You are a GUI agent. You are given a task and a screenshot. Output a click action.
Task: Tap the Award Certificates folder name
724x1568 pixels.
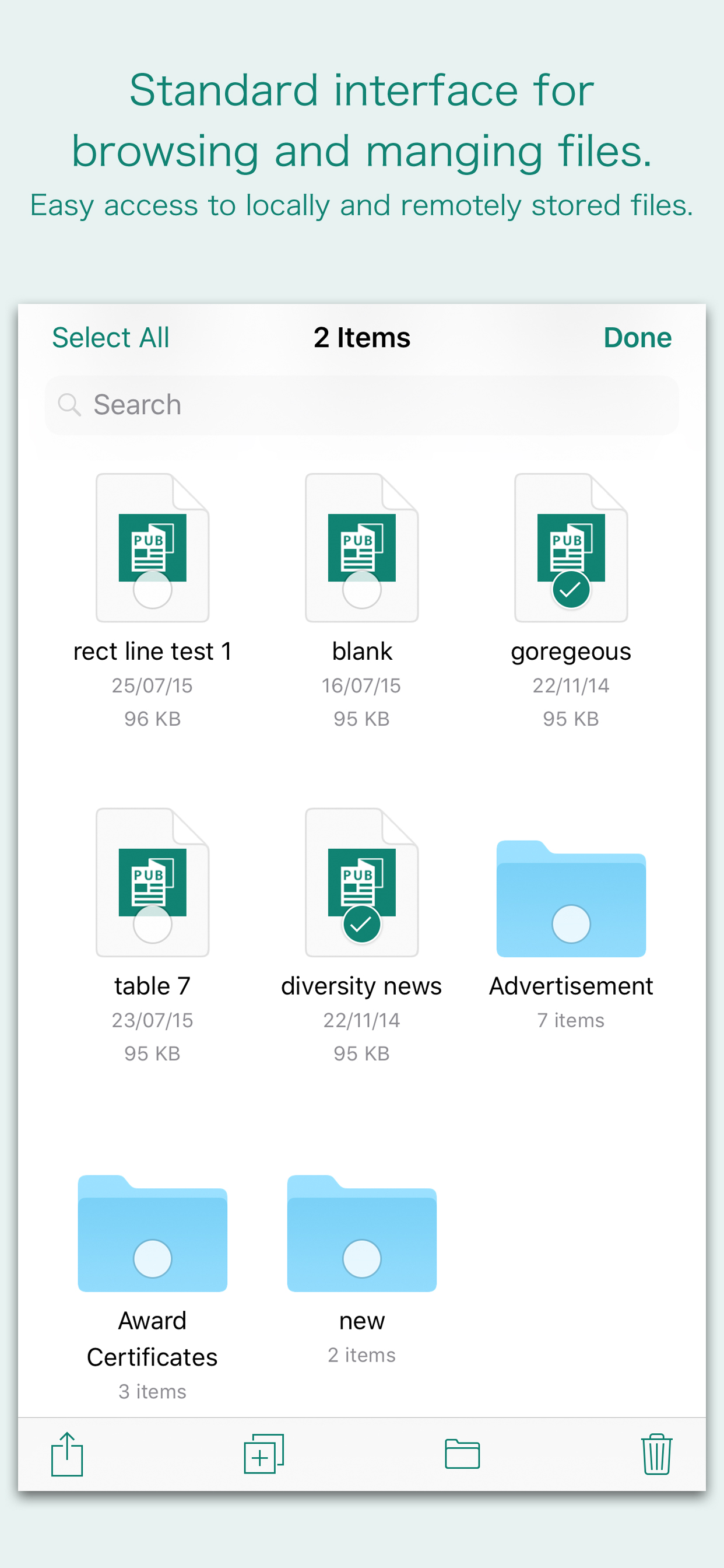152,1339
